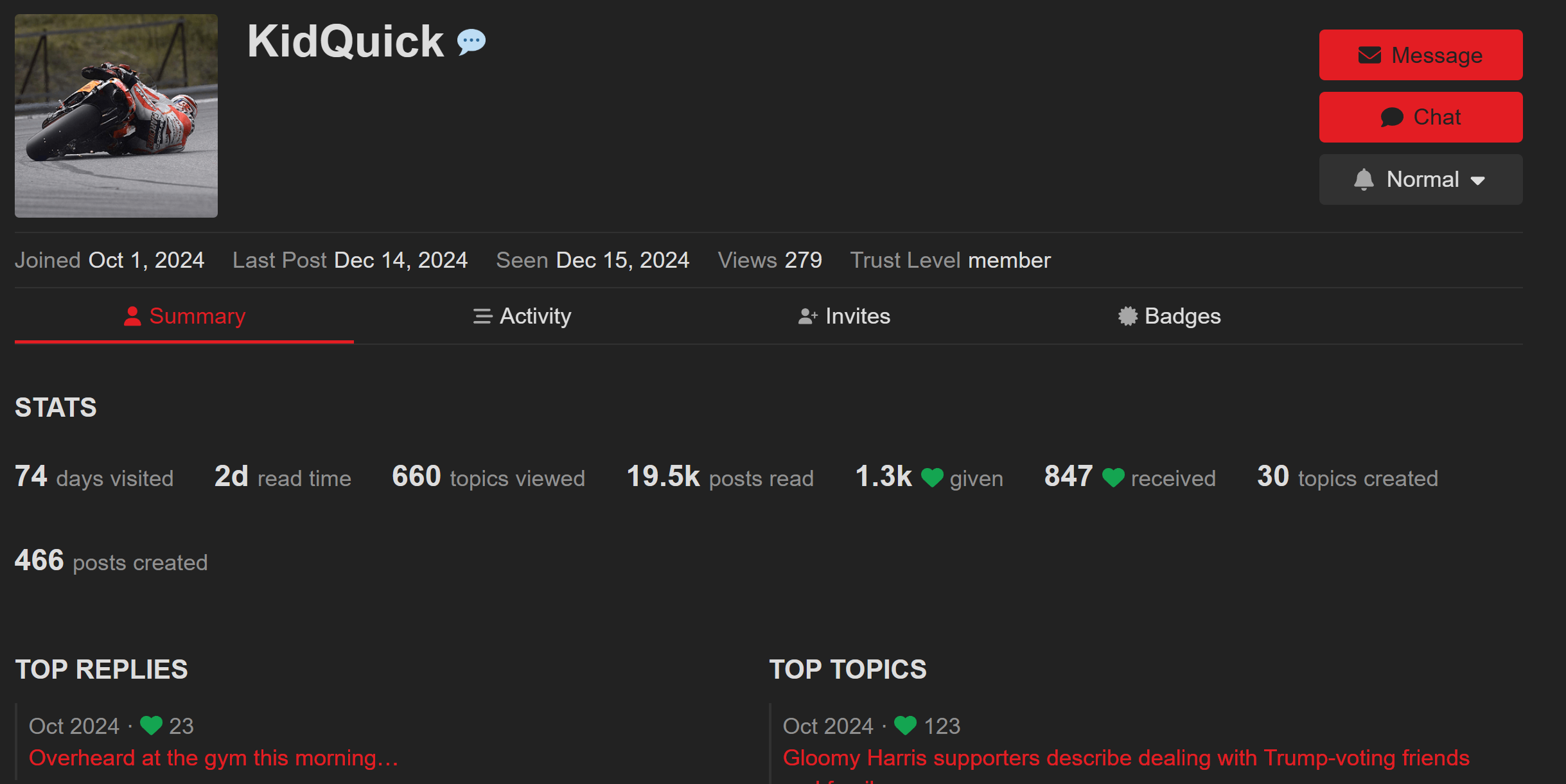
Task: Click the list icon next to Activity
Action: (482, 316)
